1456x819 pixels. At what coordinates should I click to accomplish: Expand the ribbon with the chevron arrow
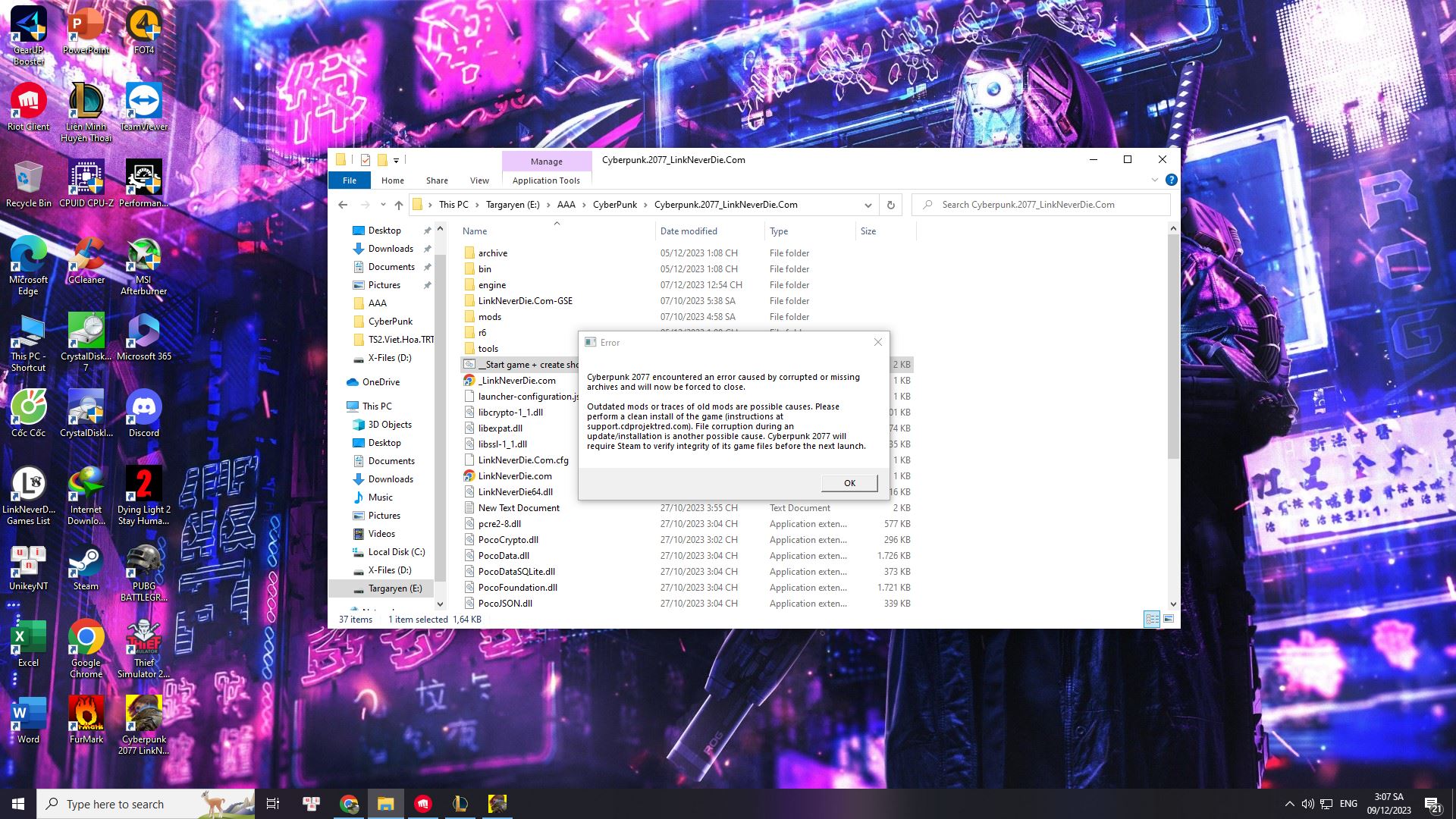click(x=1153, y=180)
